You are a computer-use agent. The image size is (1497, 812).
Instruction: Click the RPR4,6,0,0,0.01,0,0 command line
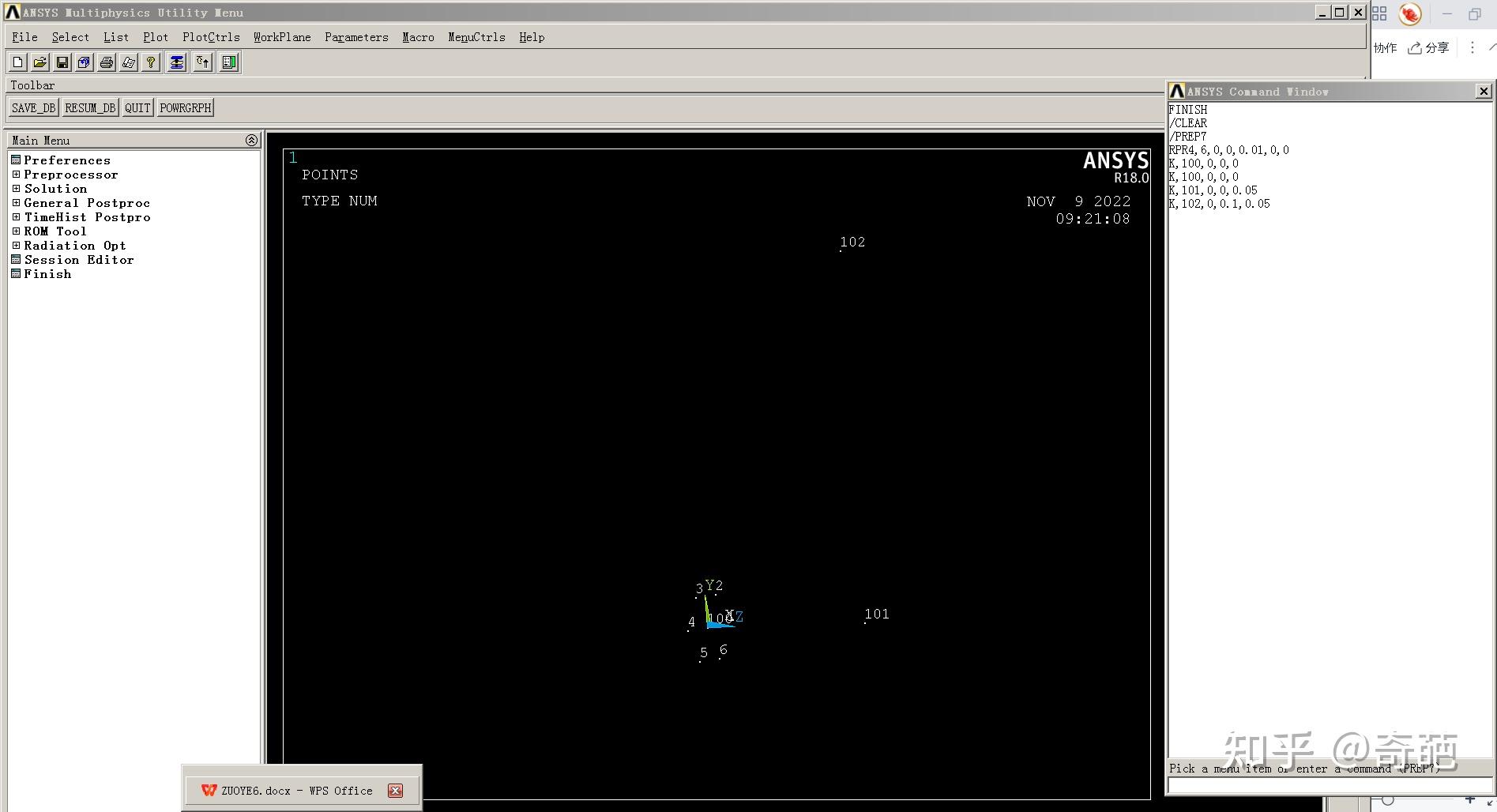tap(1228, 150)
